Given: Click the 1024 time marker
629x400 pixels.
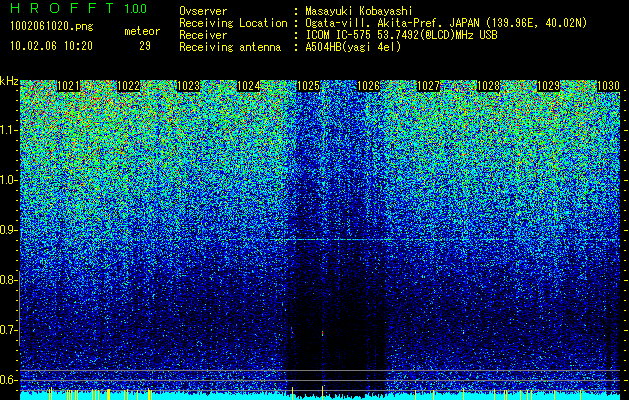Looking at the screenshot, I should tap(249, 86).
